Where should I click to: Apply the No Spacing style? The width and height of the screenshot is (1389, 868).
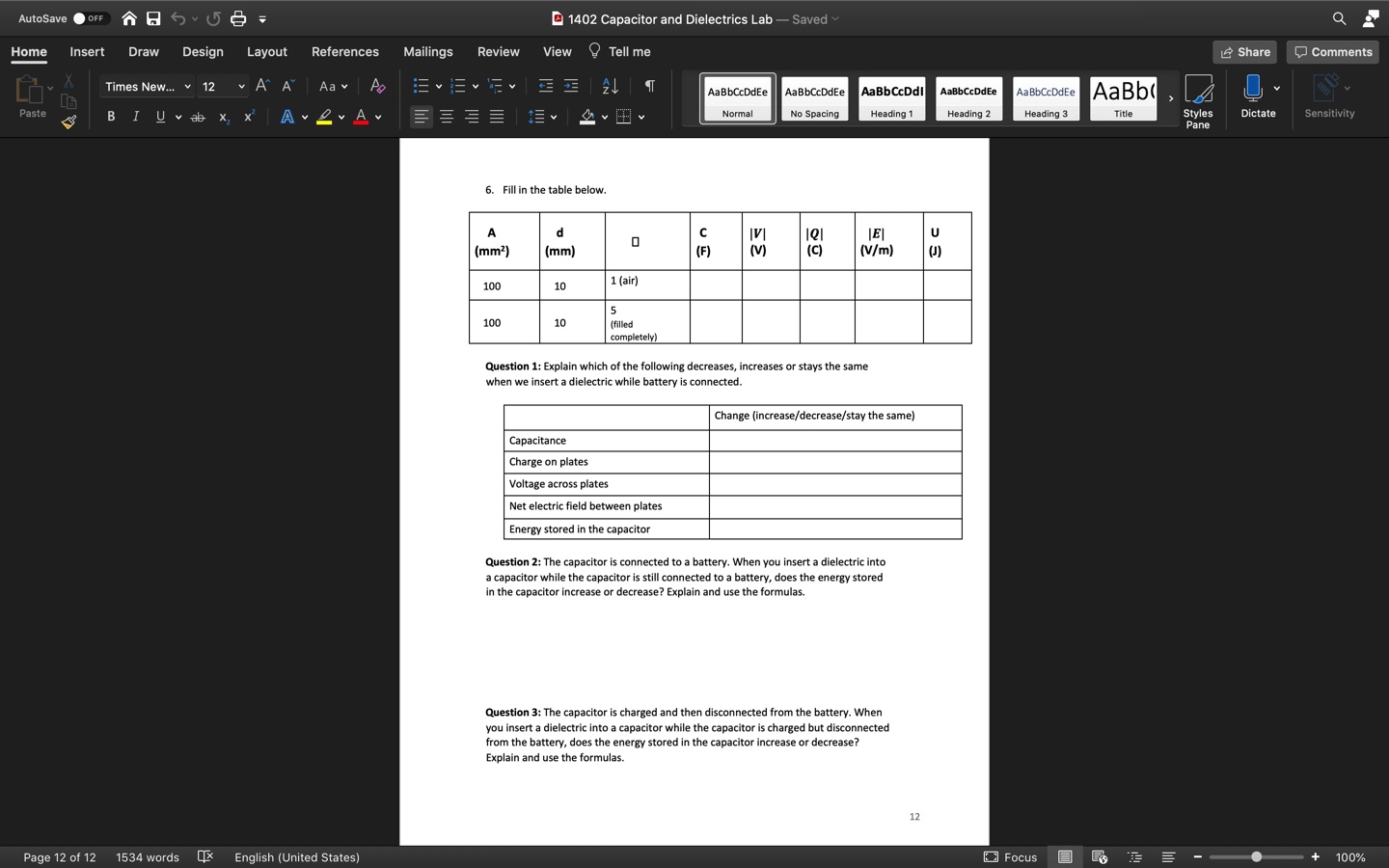(815, 98)
